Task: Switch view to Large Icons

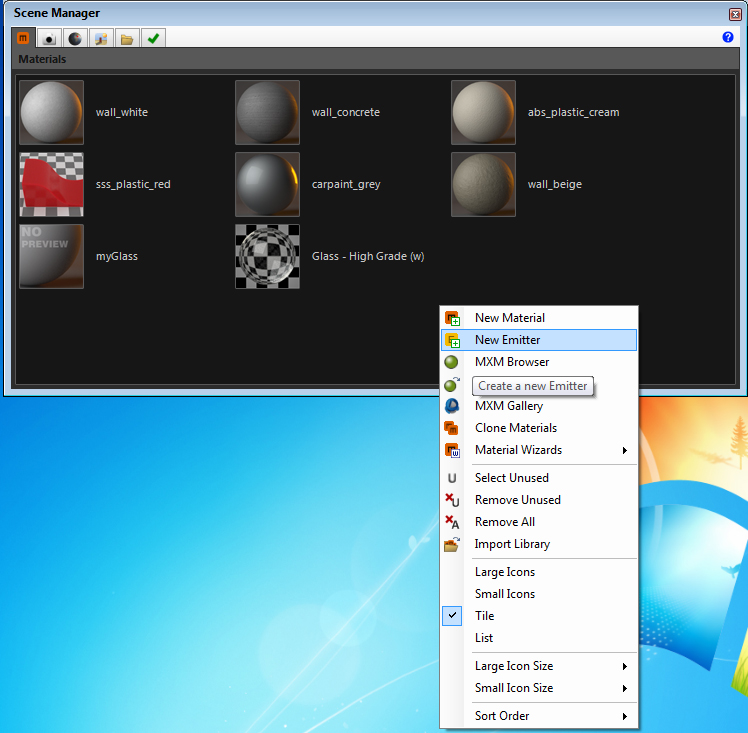Action: click(539, 572)
